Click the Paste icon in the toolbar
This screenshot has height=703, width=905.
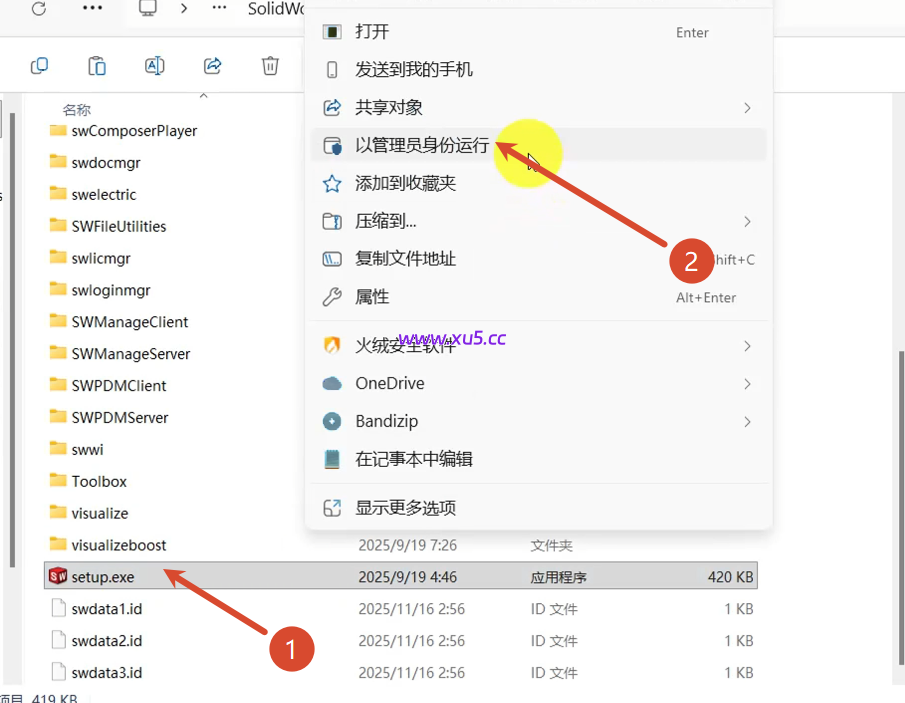[96, 65]
